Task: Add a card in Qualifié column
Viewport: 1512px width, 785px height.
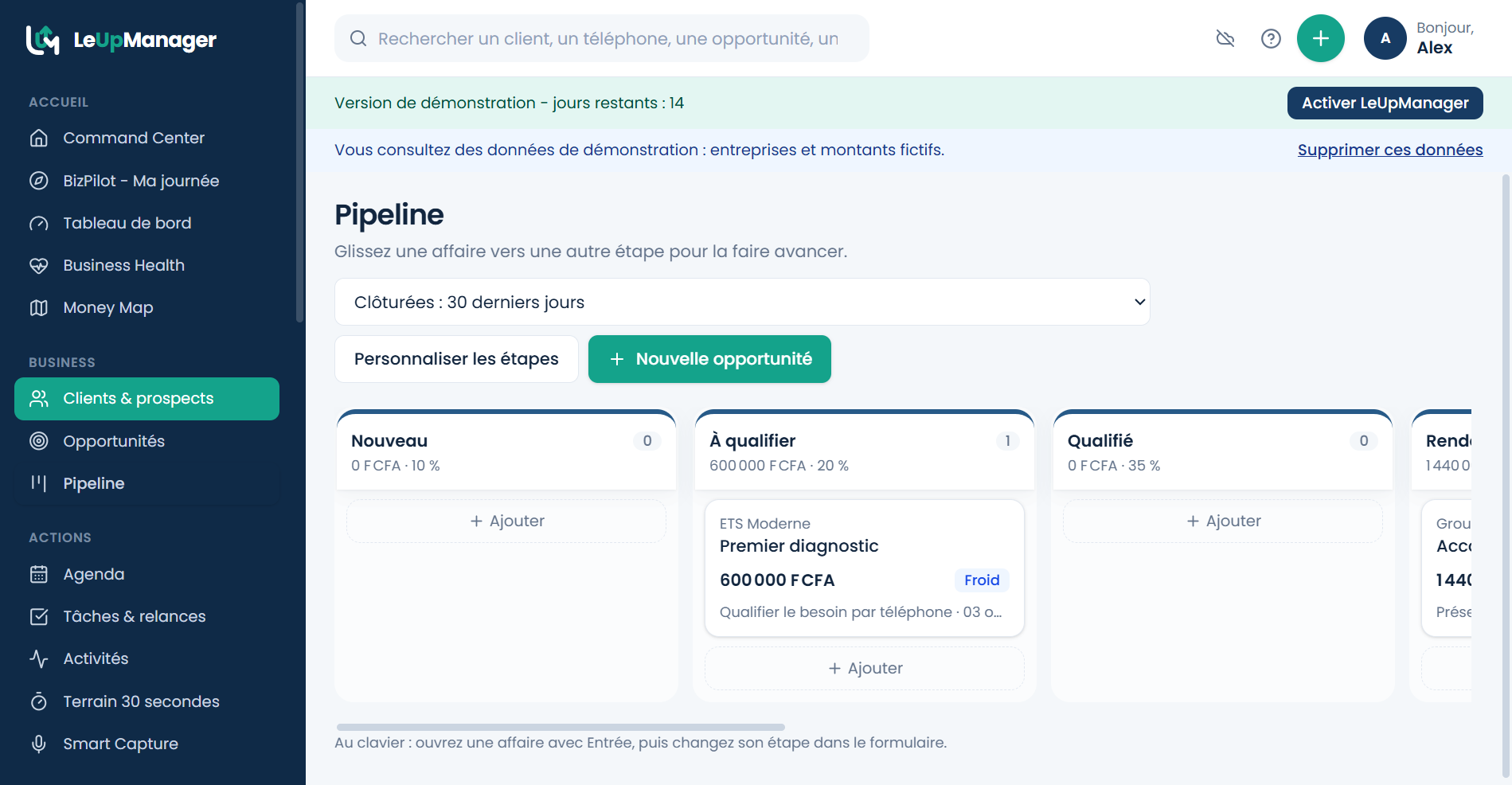Action: point(1223,521)
